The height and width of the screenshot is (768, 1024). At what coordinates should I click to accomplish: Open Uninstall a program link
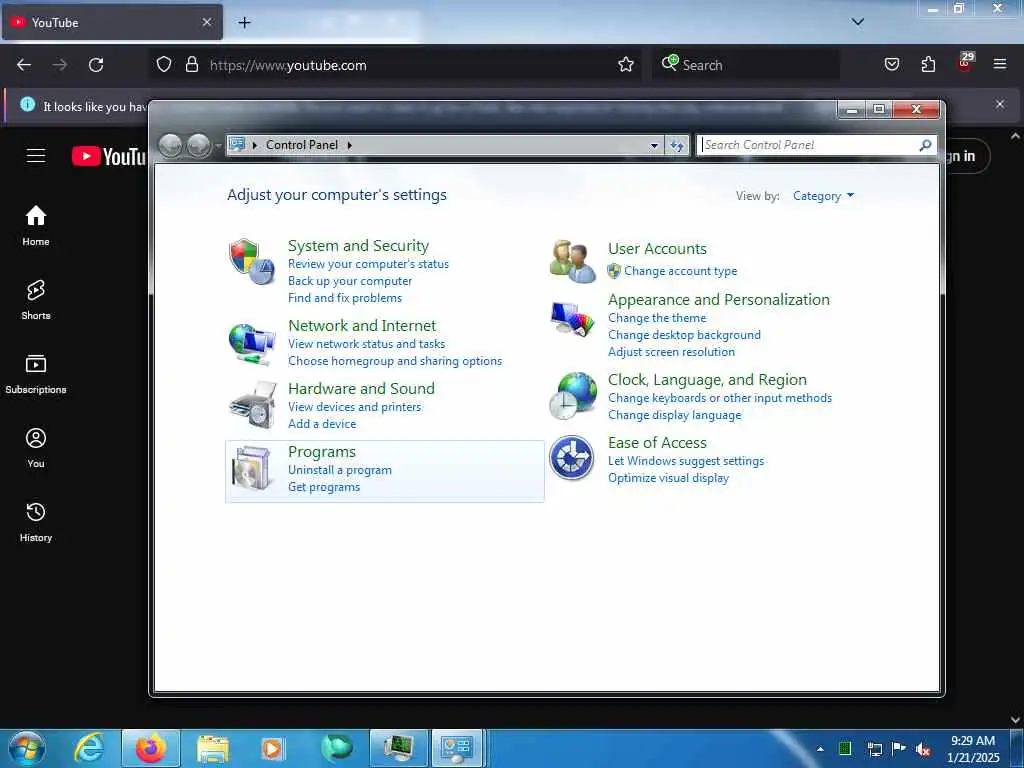click(x=340, y=470)
